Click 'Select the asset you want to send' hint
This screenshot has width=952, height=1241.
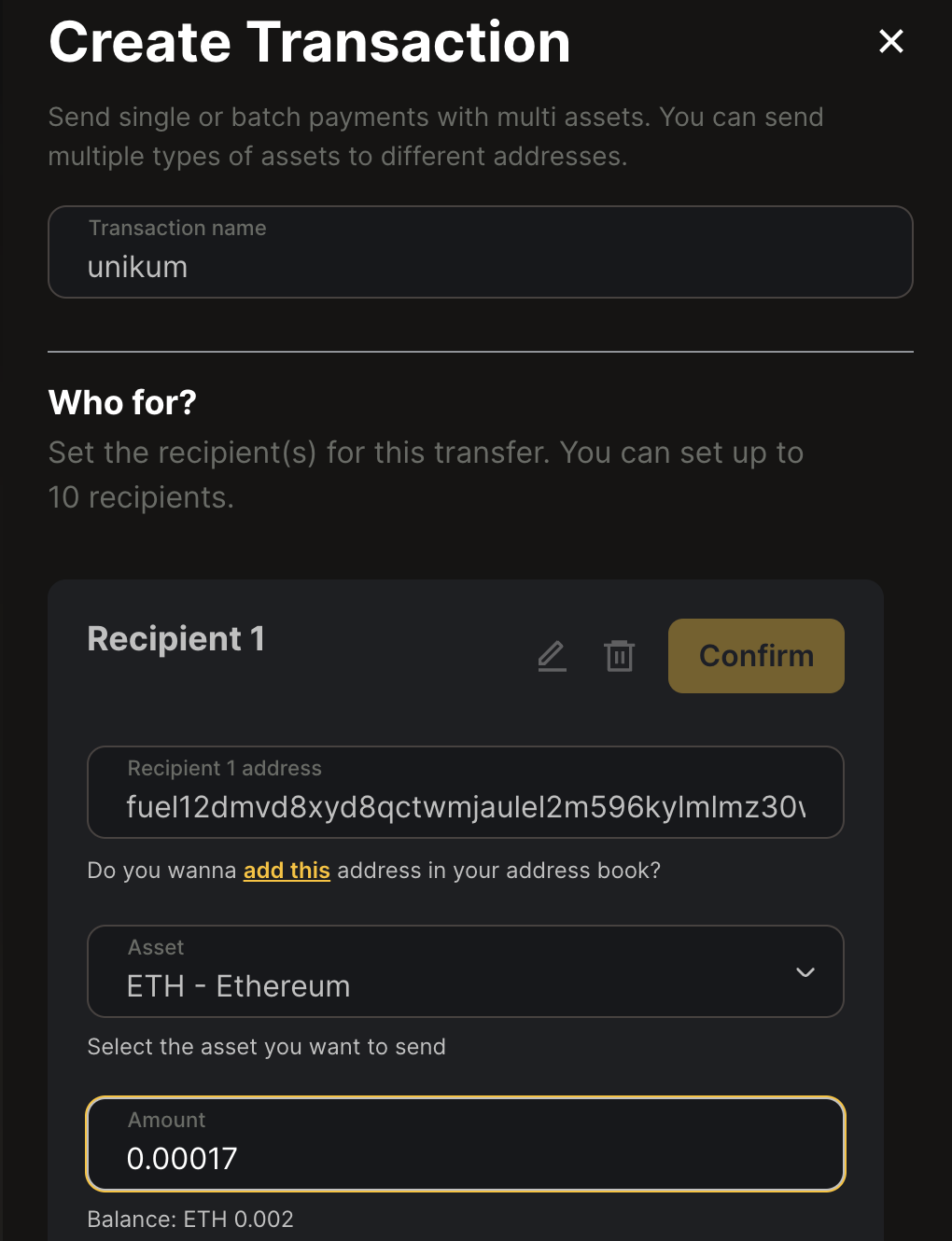[x=266, y=1047]
